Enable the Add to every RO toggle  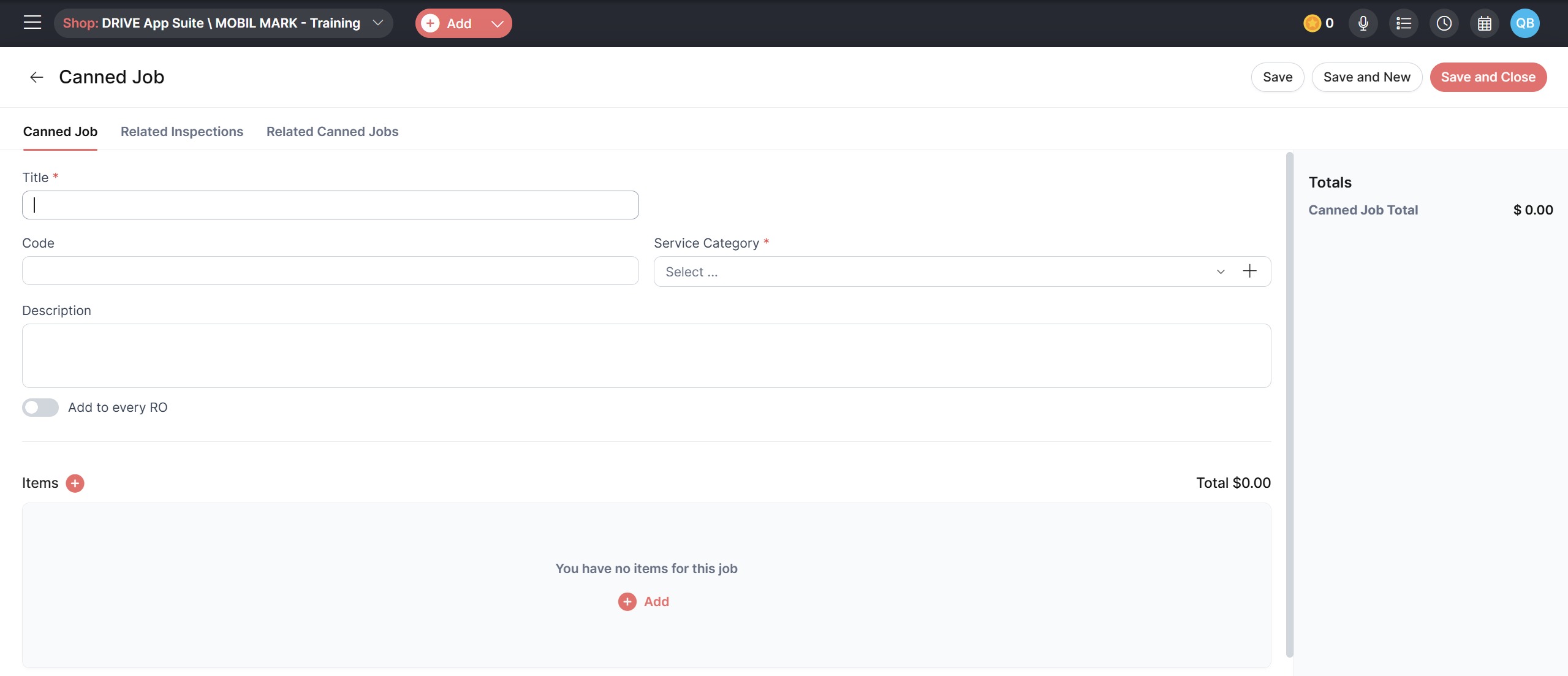click(x=40, y=408)
